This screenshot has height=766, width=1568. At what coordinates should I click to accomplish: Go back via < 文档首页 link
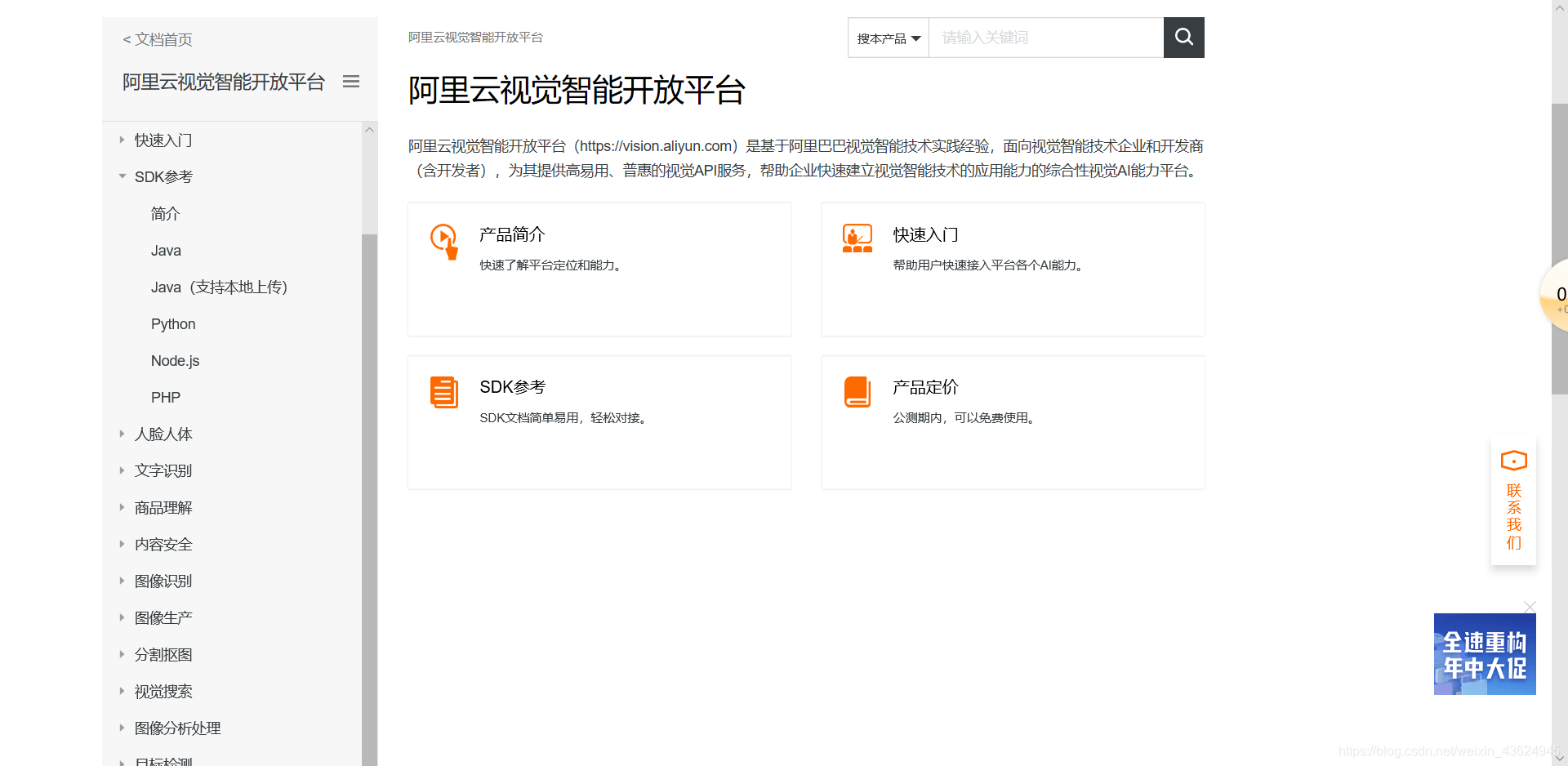(x=158, y=39)
